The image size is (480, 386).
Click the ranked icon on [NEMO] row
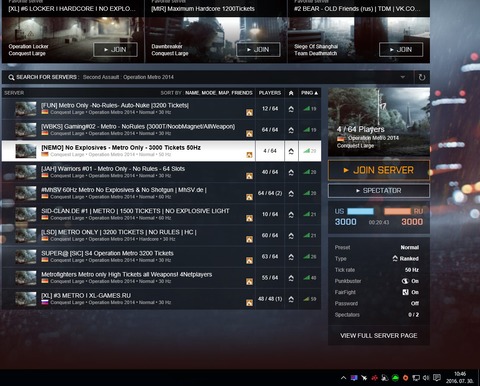(x=291, y=151)
